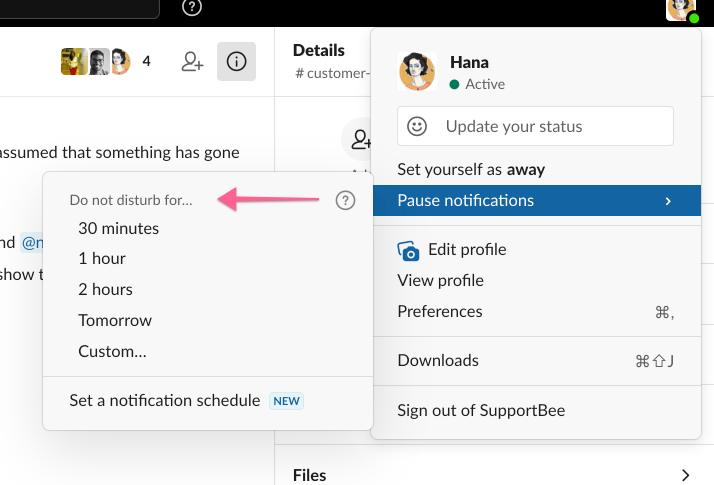The image size is (714, 485).
Task: Click the add people icon in header
Action: tap(192, 62)
